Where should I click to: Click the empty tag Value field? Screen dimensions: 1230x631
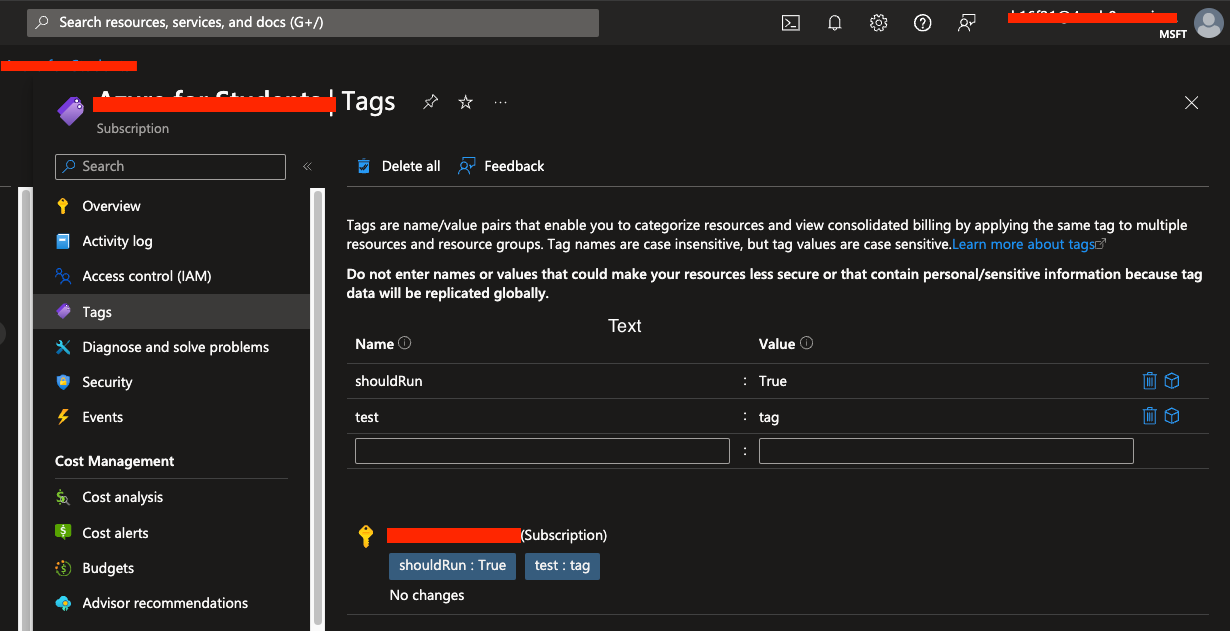coord(946,451)
